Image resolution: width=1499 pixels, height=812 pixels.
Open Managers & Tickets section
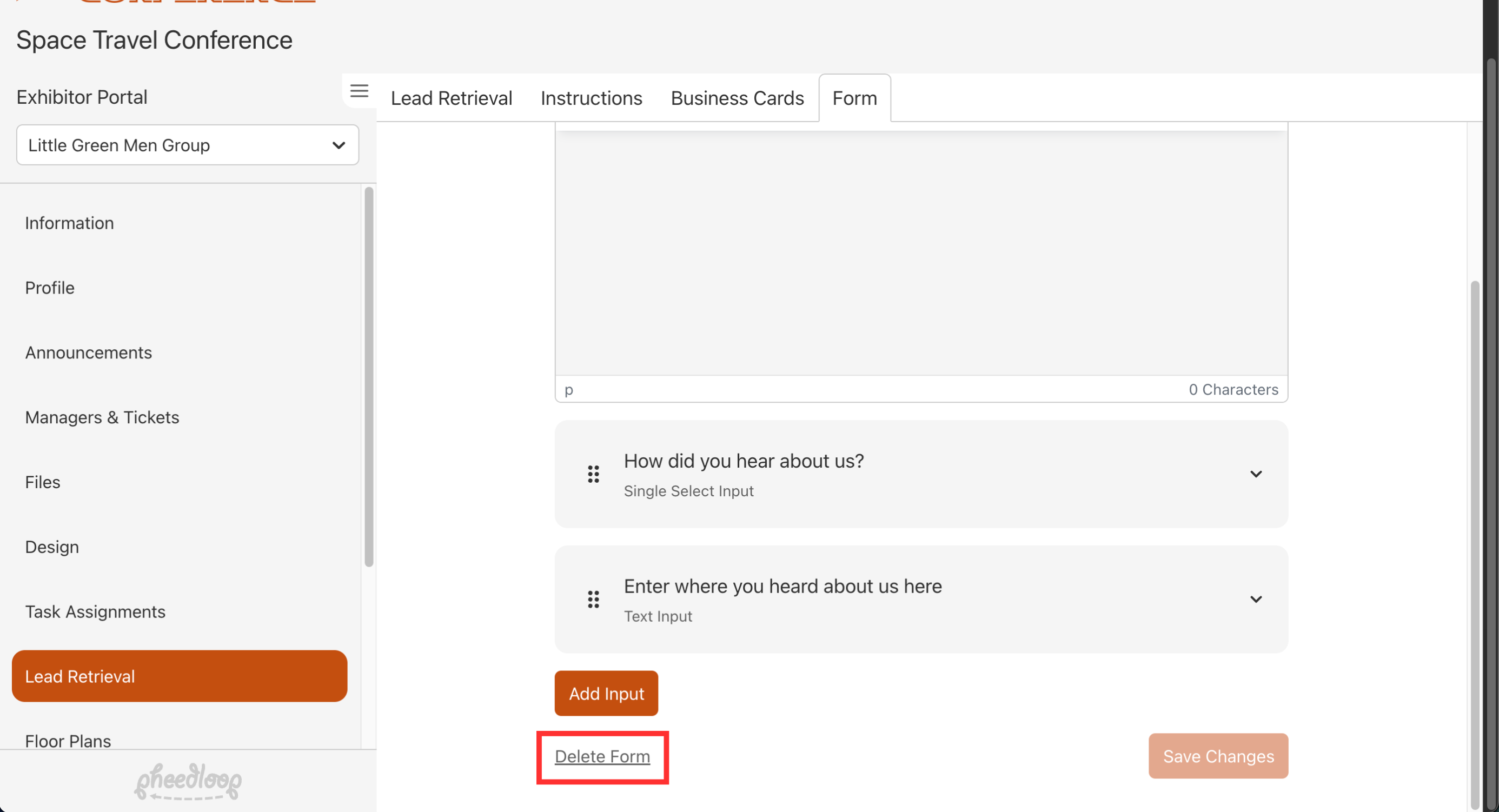point(102,417)
